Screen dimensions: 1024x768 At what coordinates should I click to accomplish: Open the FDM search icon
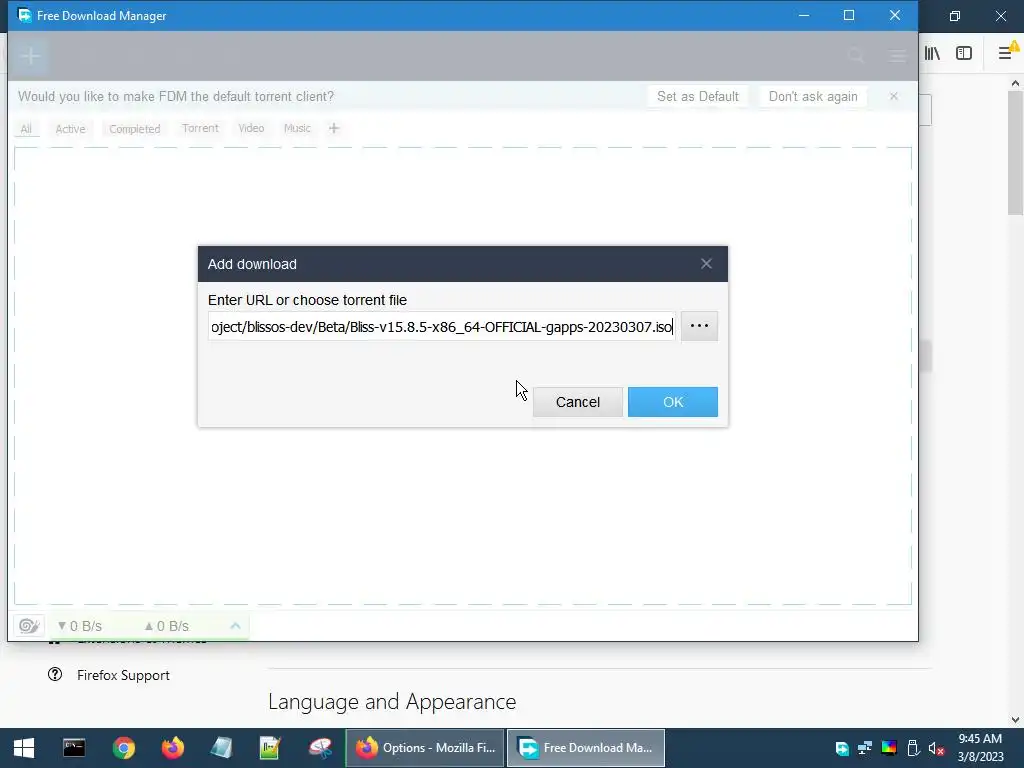(x=856, y=56)
